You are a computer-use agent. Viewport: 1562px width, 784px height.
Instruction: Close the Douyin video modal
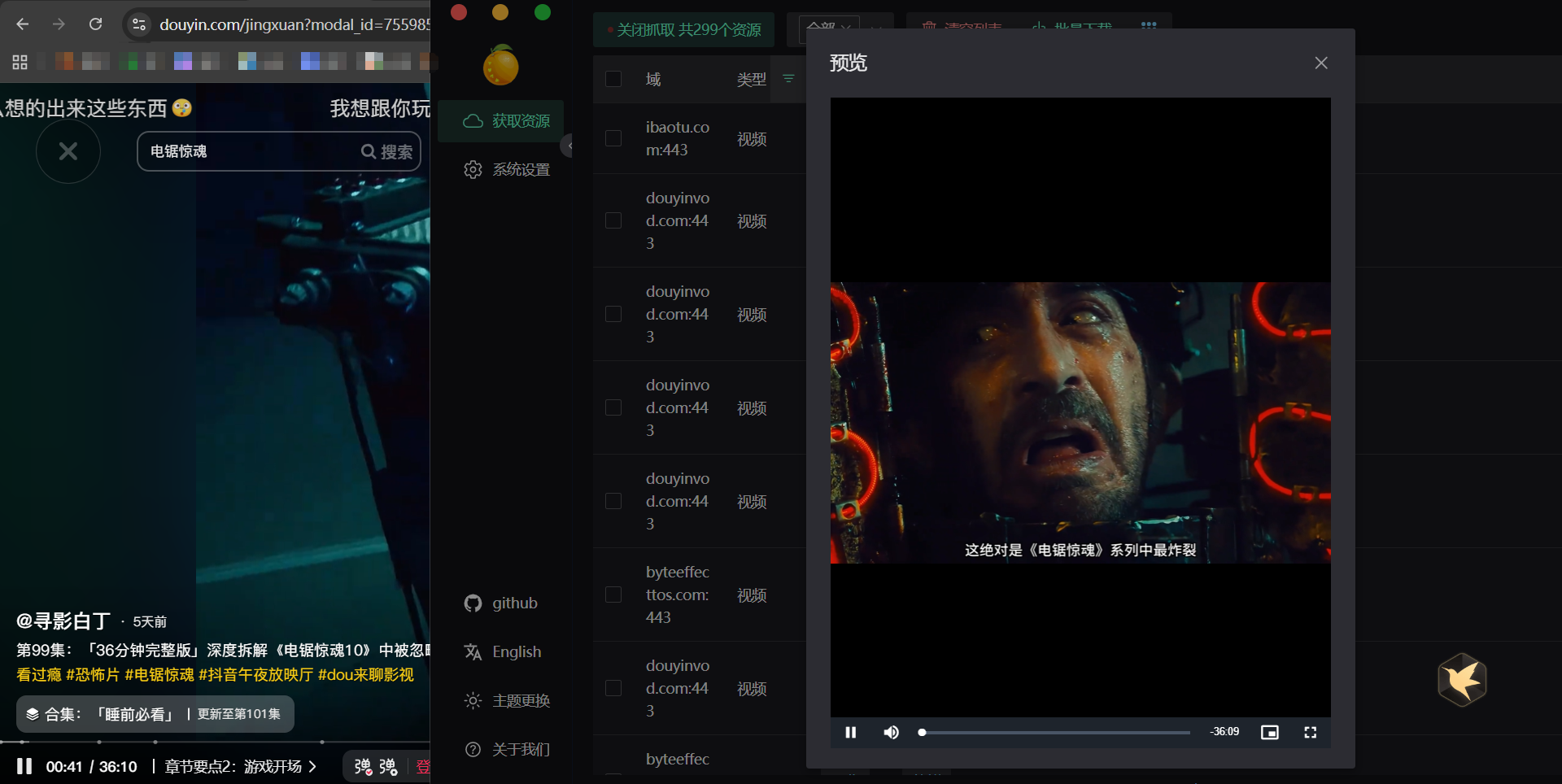(x=68, y=151)
